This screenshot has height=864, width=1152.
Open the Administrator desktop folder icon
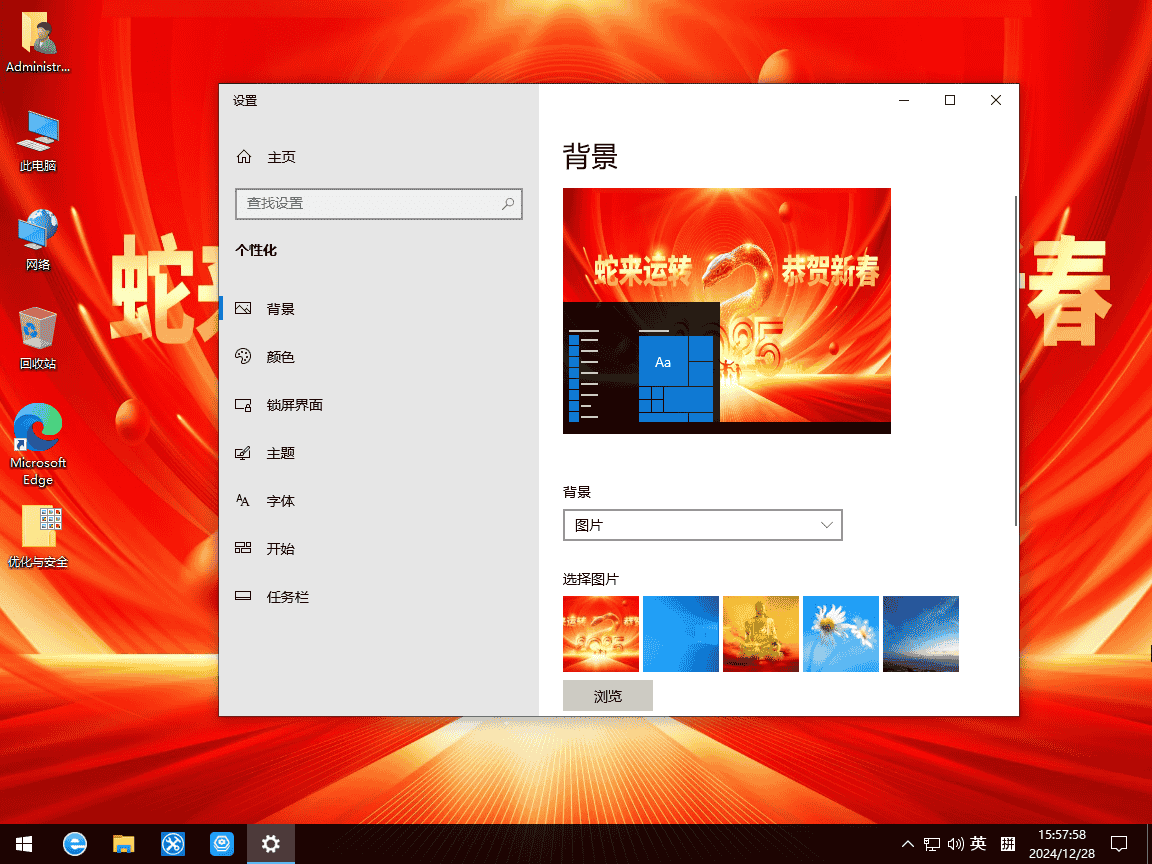37,42
